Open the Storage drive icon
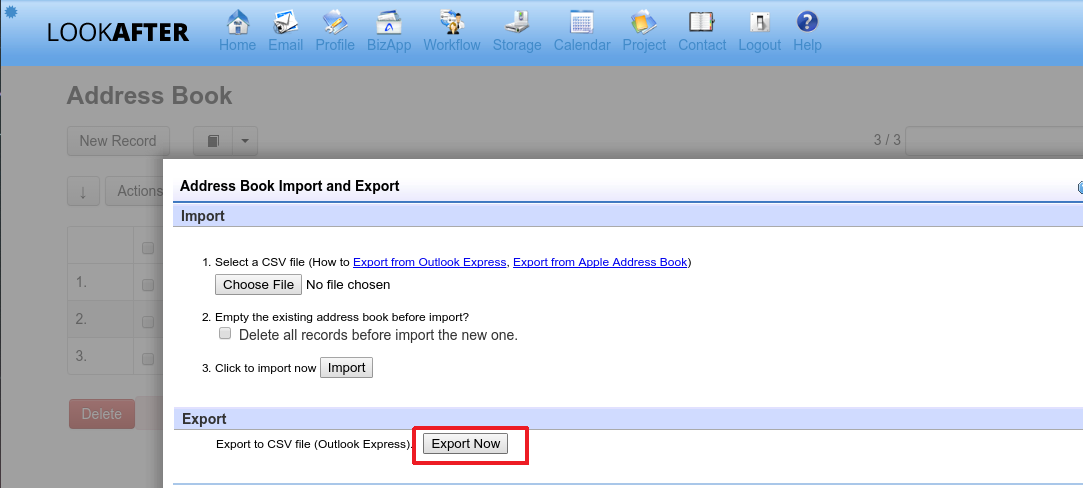Screen dimensions: 1083x488 click(x=516, y=23)
